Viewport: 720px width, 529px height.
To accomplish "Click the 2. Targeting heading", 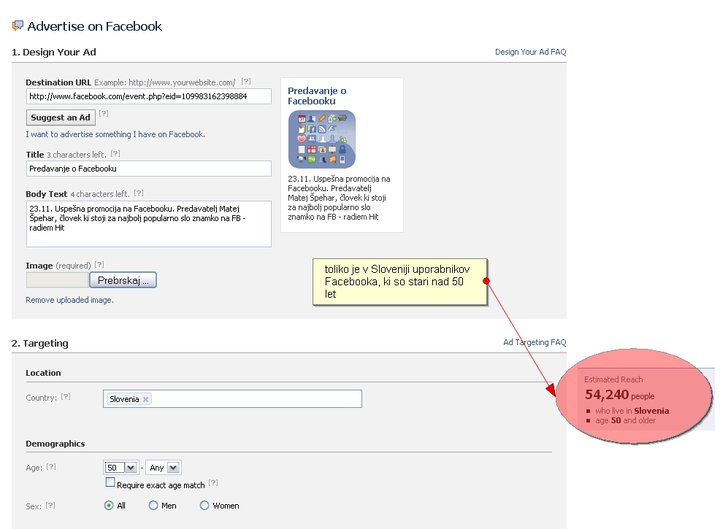I will pos(40,343).
